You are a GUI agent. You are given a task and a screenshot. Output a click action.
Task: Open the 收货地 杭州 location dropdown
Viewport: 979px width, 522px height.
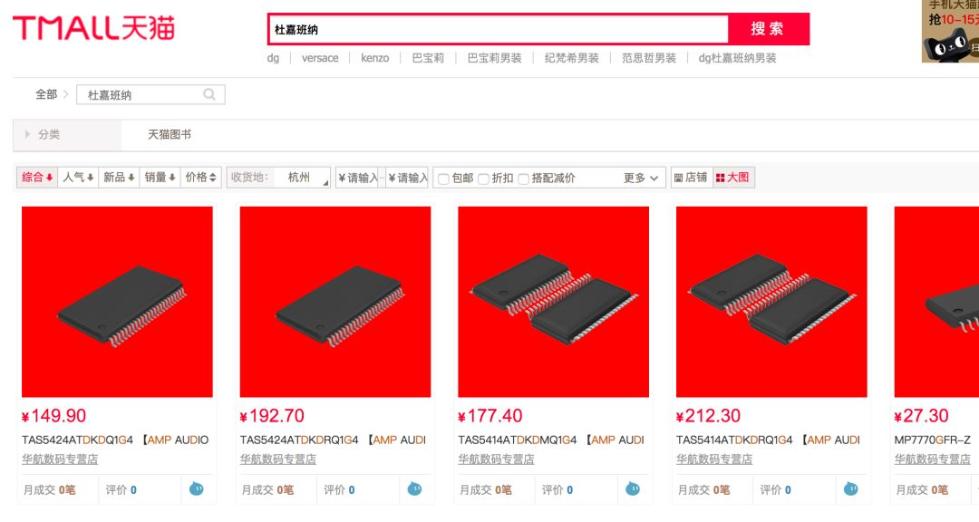coord(278,177)
